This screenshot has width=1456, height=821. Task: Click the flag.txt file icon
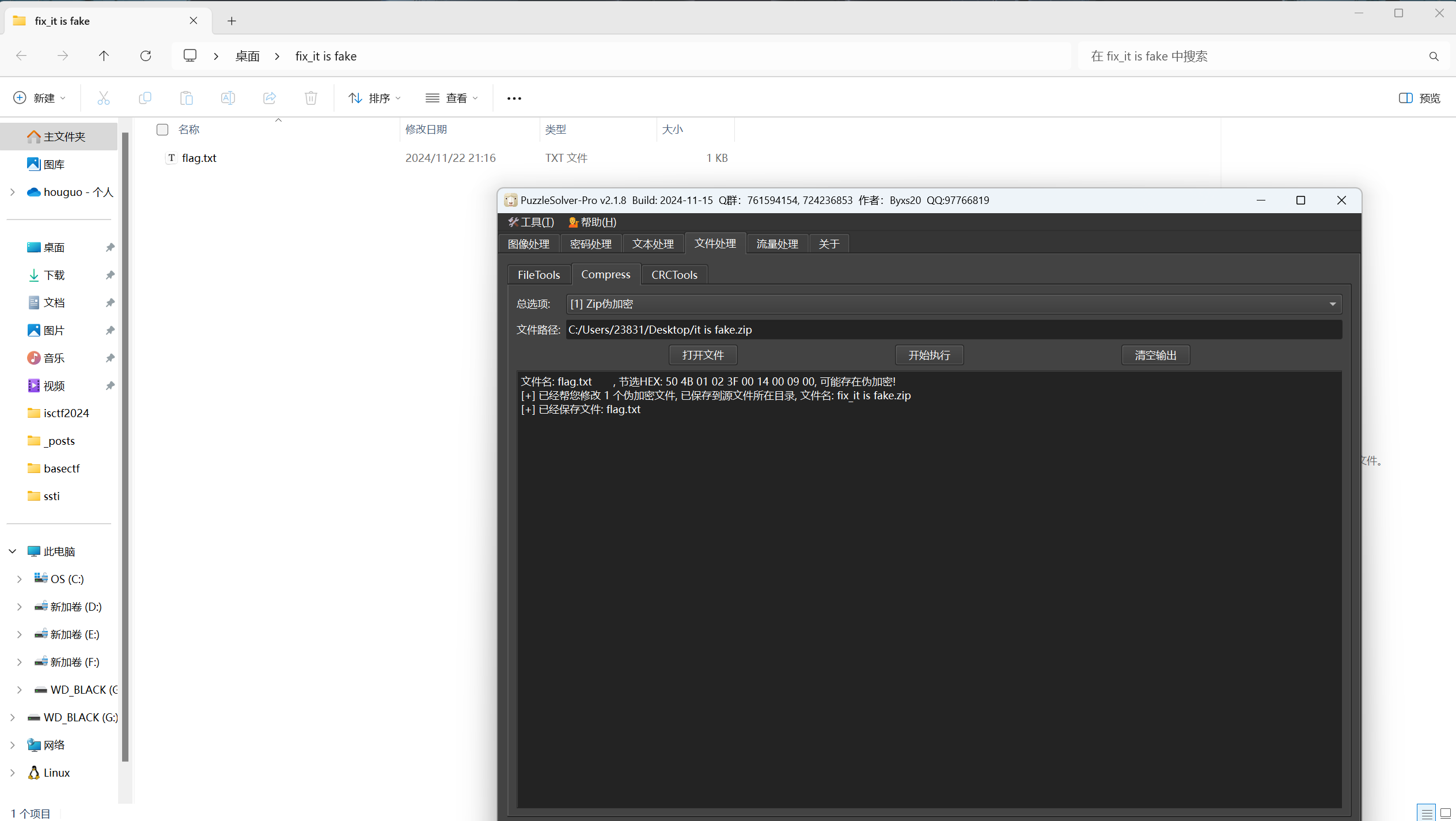pyautogui.click(x=171, y=158)
